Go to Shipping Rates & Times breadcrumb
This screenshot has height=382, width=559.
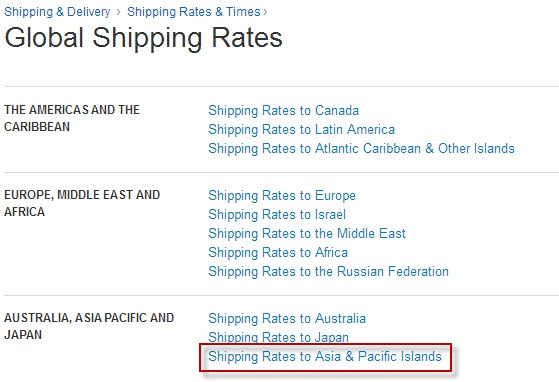(x=194, y=12)
